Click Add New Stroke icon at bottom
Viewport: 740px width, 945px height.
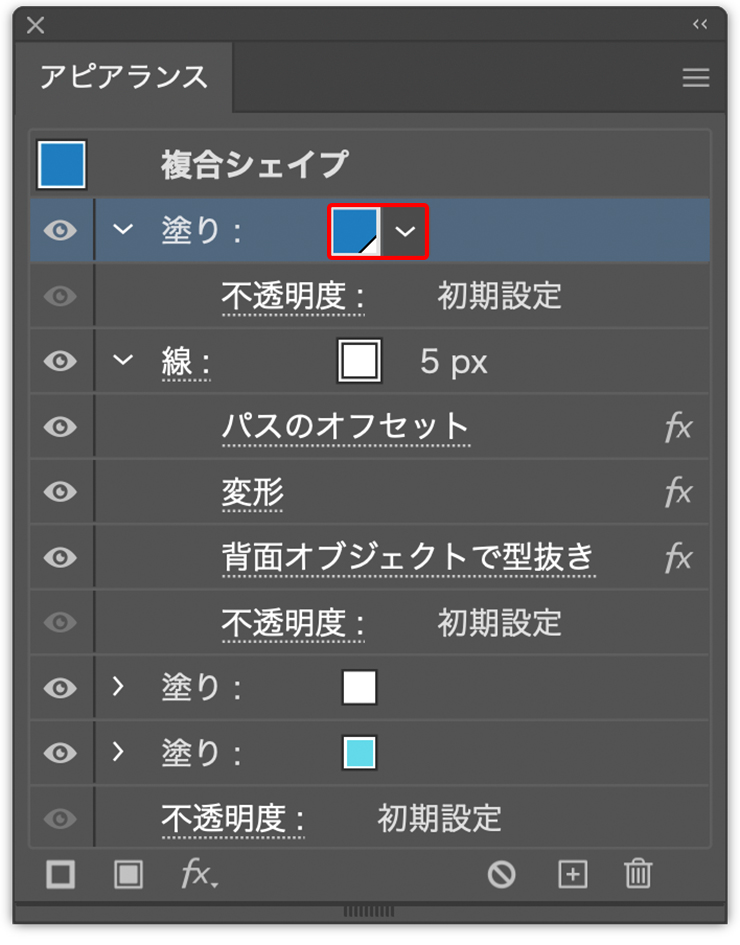coord(61,875)
